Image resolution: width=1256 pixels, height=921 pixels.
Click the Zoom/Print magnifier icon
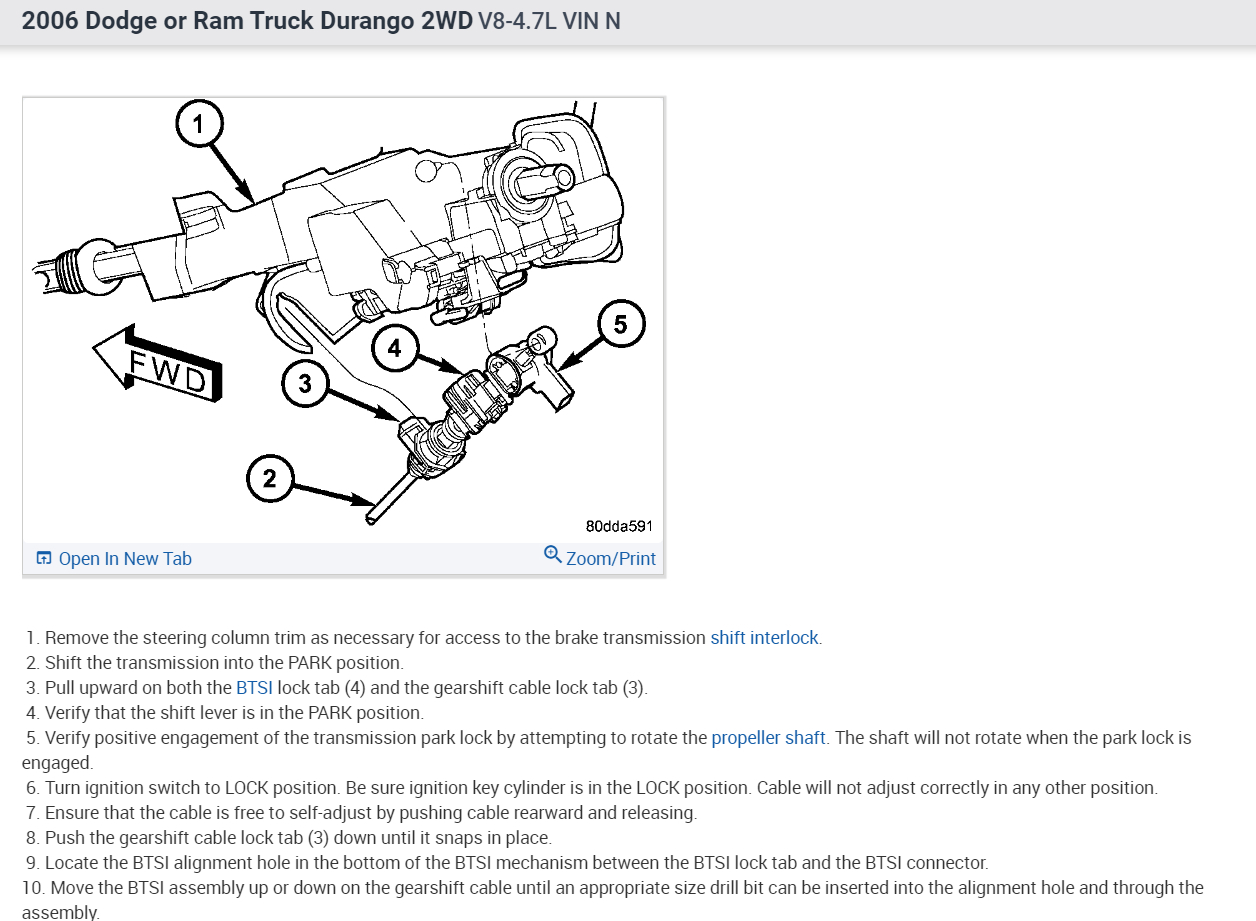point(553,554)
